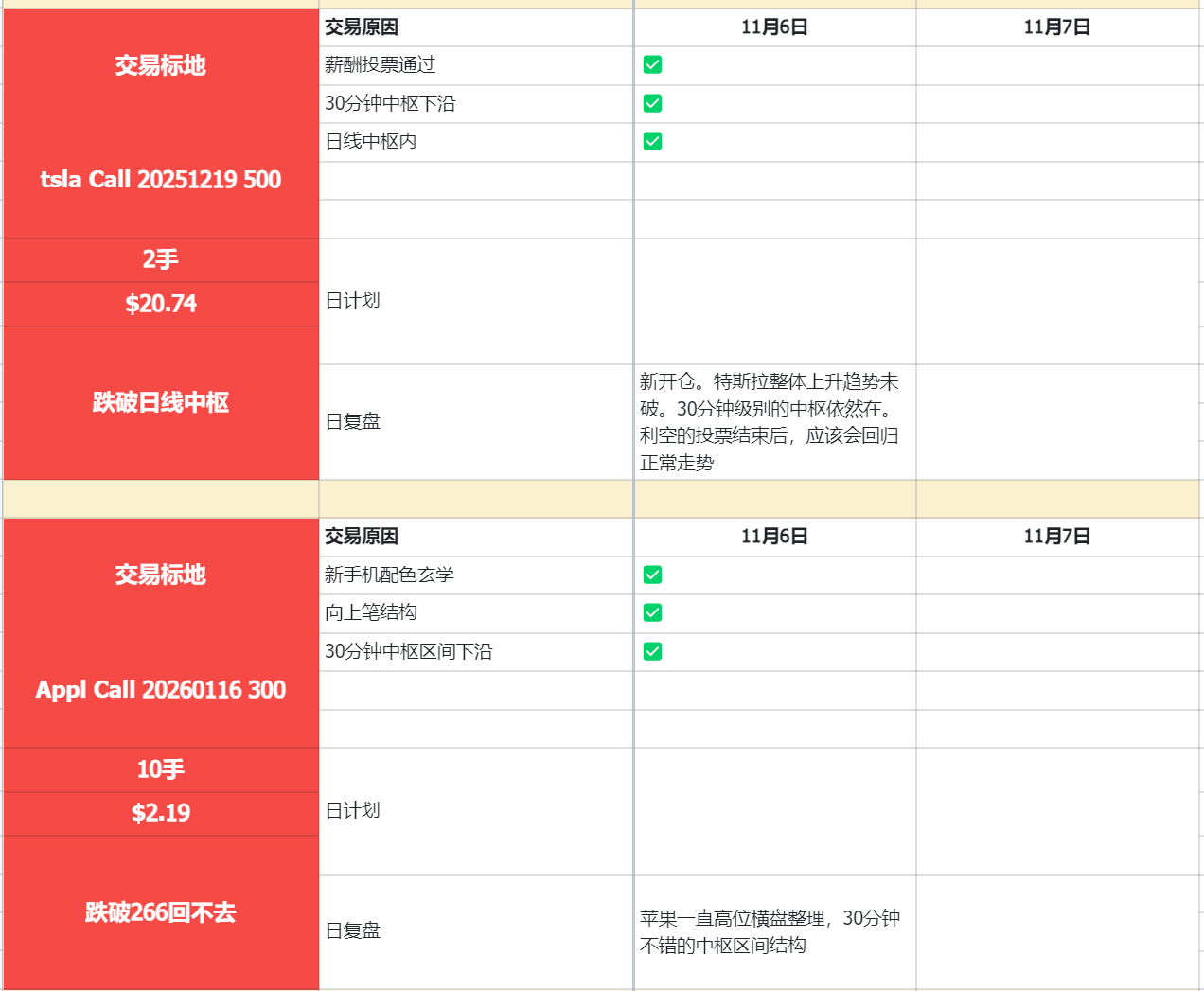Click the 11月6日 header in Appl table
The height and width of the screenshot is (991, 1204).
click(x=775, y=537)
